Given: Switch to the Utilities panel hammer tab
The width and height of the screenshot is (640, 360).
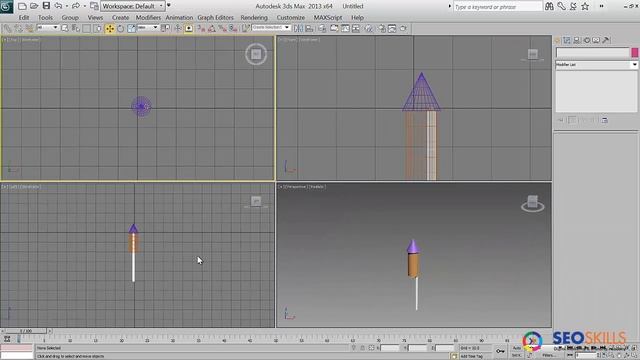Looking at the screenshot, I should click(606, 40).
